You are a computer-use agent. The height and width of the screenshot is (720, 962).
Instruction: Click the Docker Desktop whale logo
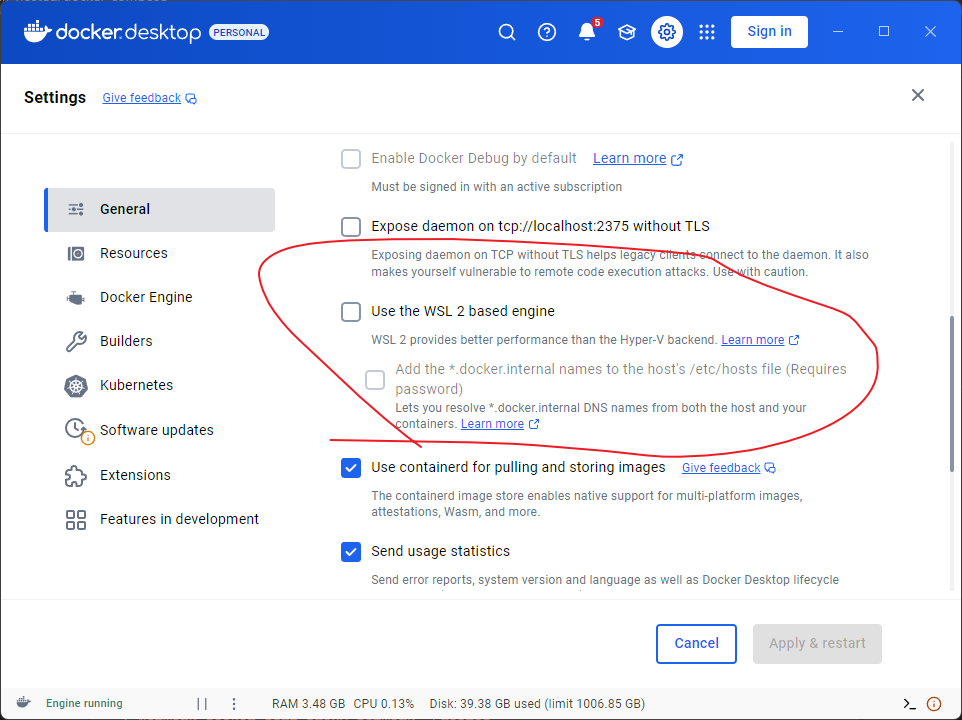[x=37, y=31]
